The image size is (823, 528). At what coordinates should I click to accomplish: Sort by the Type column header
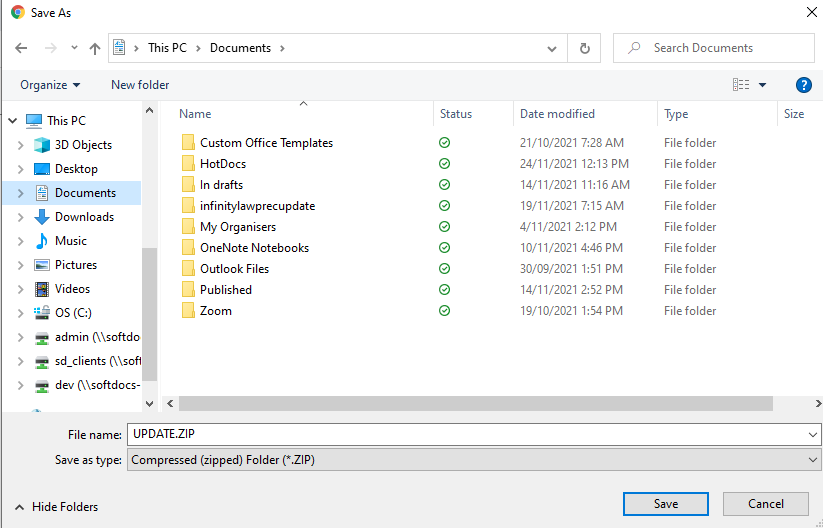click(x=676, y=114)
